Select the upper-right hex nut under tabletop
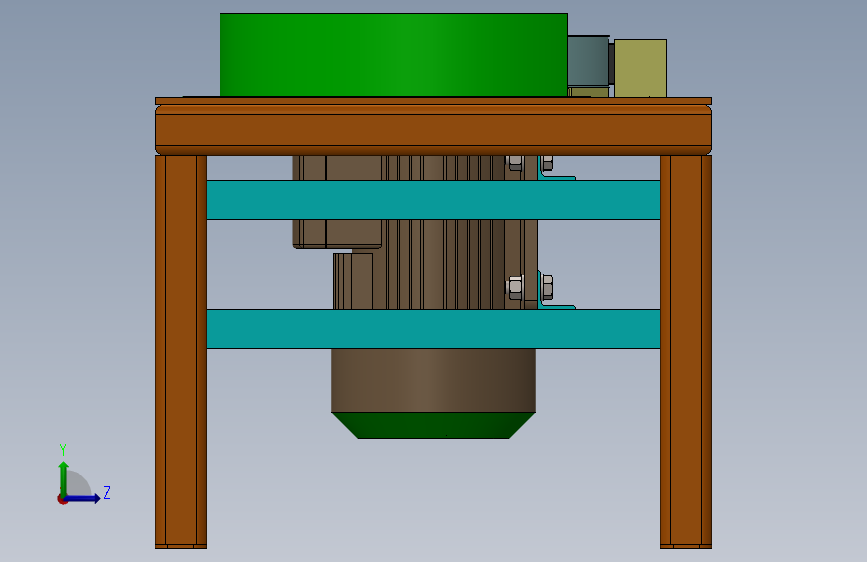This screenshot has width=867, height=562. 547,163
